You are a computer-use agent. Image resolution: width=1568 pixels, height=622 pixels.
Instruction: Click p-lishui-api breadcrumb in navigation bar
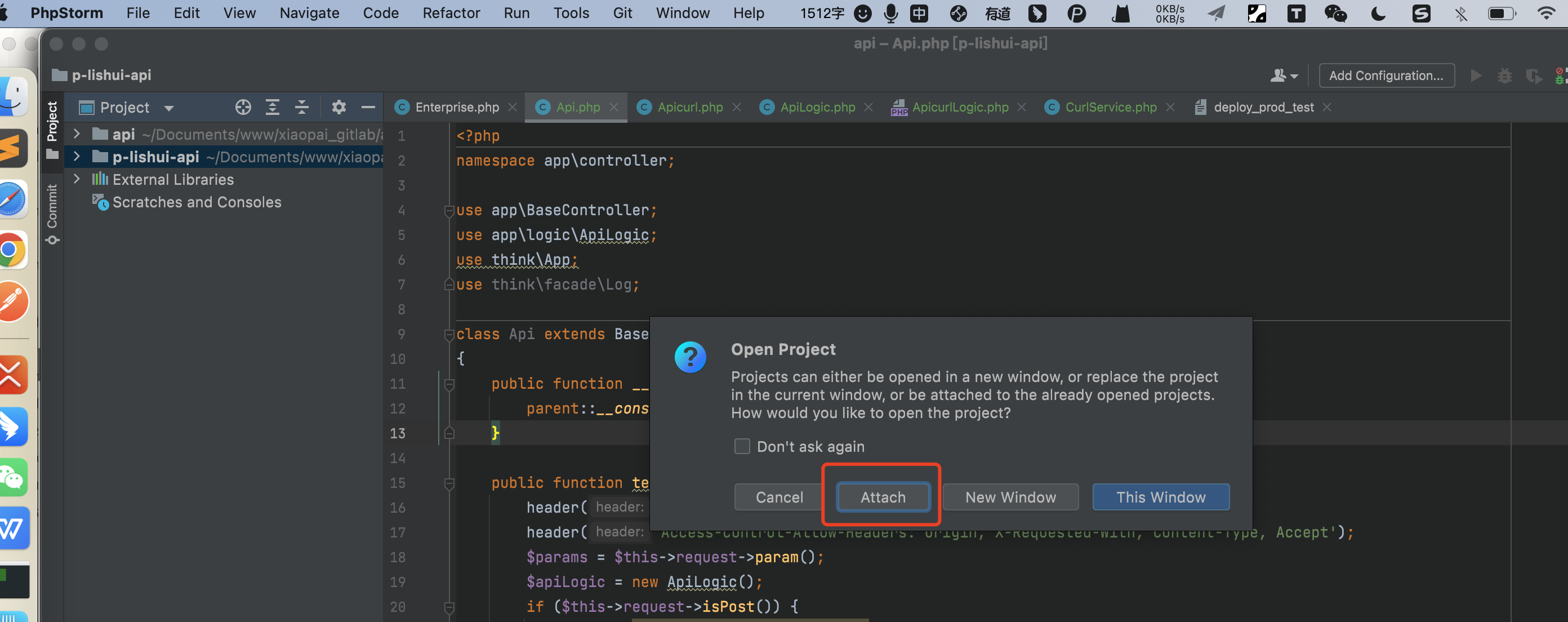coord(101,75)
